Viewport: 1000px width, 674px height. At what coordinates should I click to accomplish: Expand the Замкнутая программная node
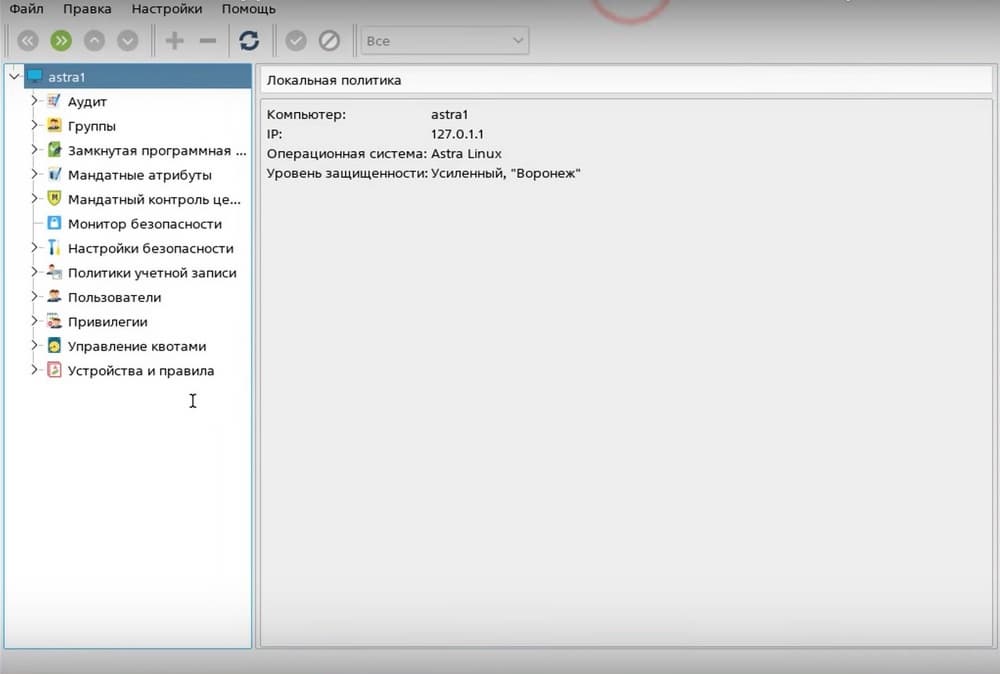tap(34, 149)
